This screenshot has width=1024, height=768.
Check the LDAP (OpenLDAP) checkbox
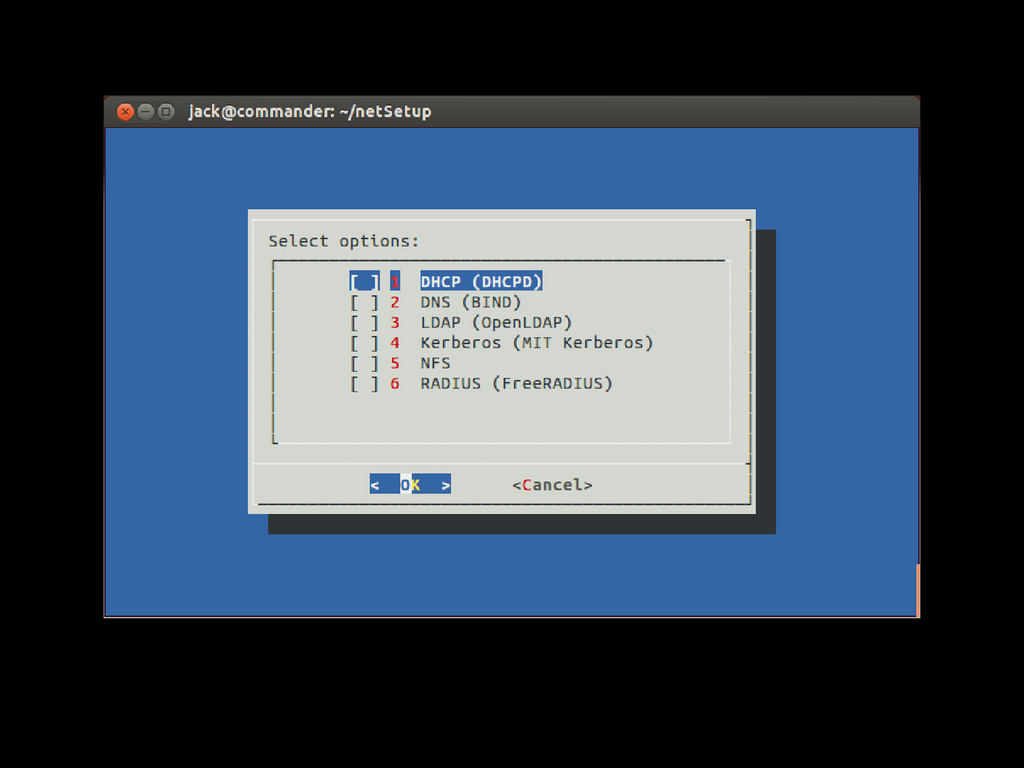click(364, 323)
